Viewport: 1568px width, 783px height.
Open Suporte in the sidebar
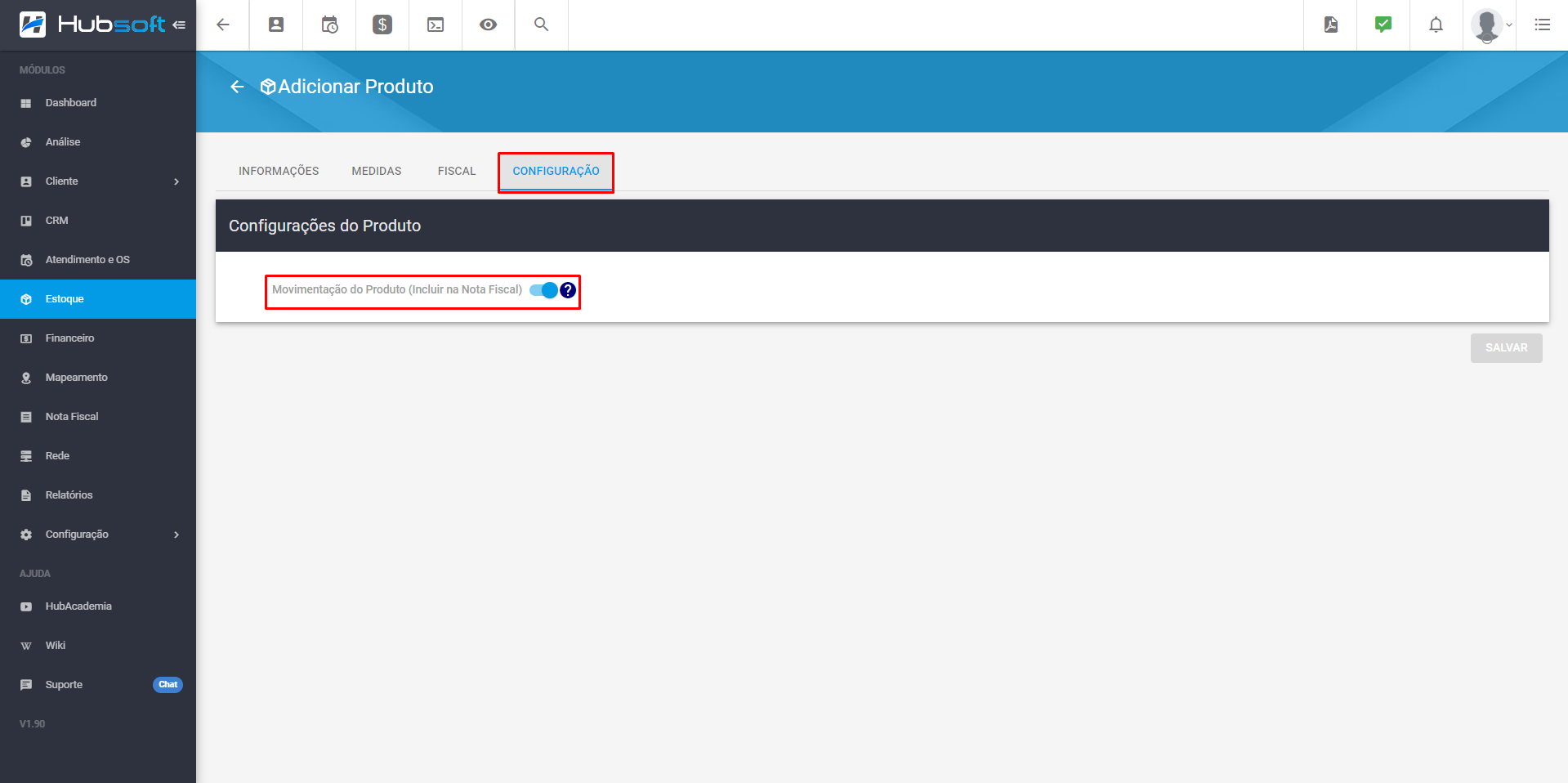pyautogui.click(x=98, y=685)
